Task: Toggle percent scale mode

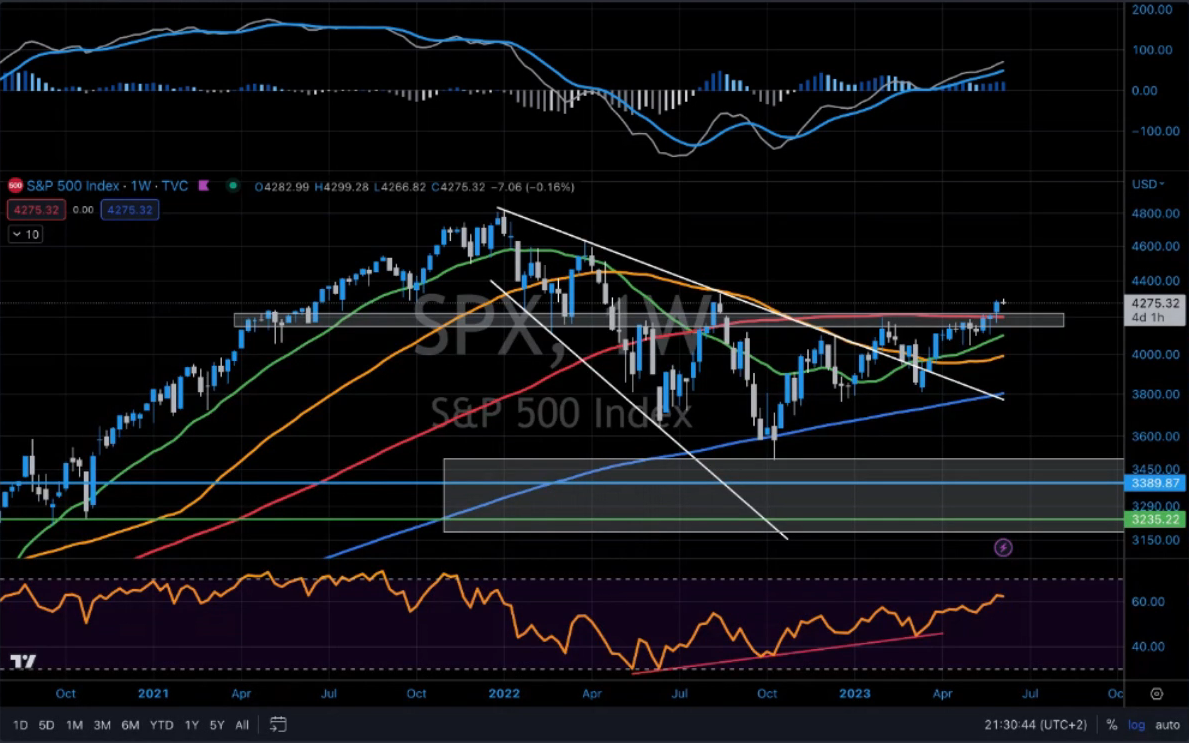Action: click(1112, 724)
